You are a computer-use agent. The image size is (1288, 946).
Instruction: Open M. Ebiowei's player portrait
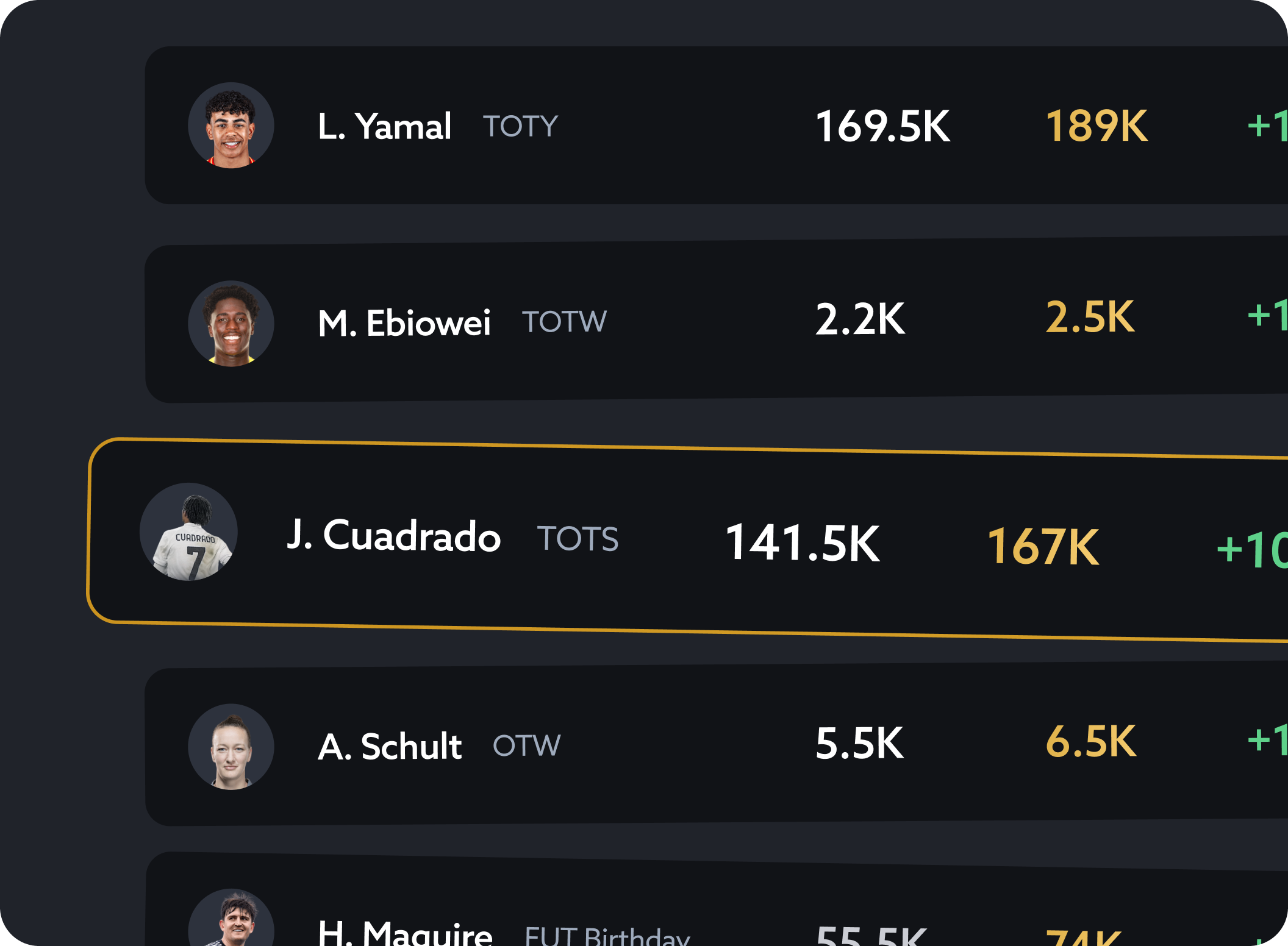[231, 324]
